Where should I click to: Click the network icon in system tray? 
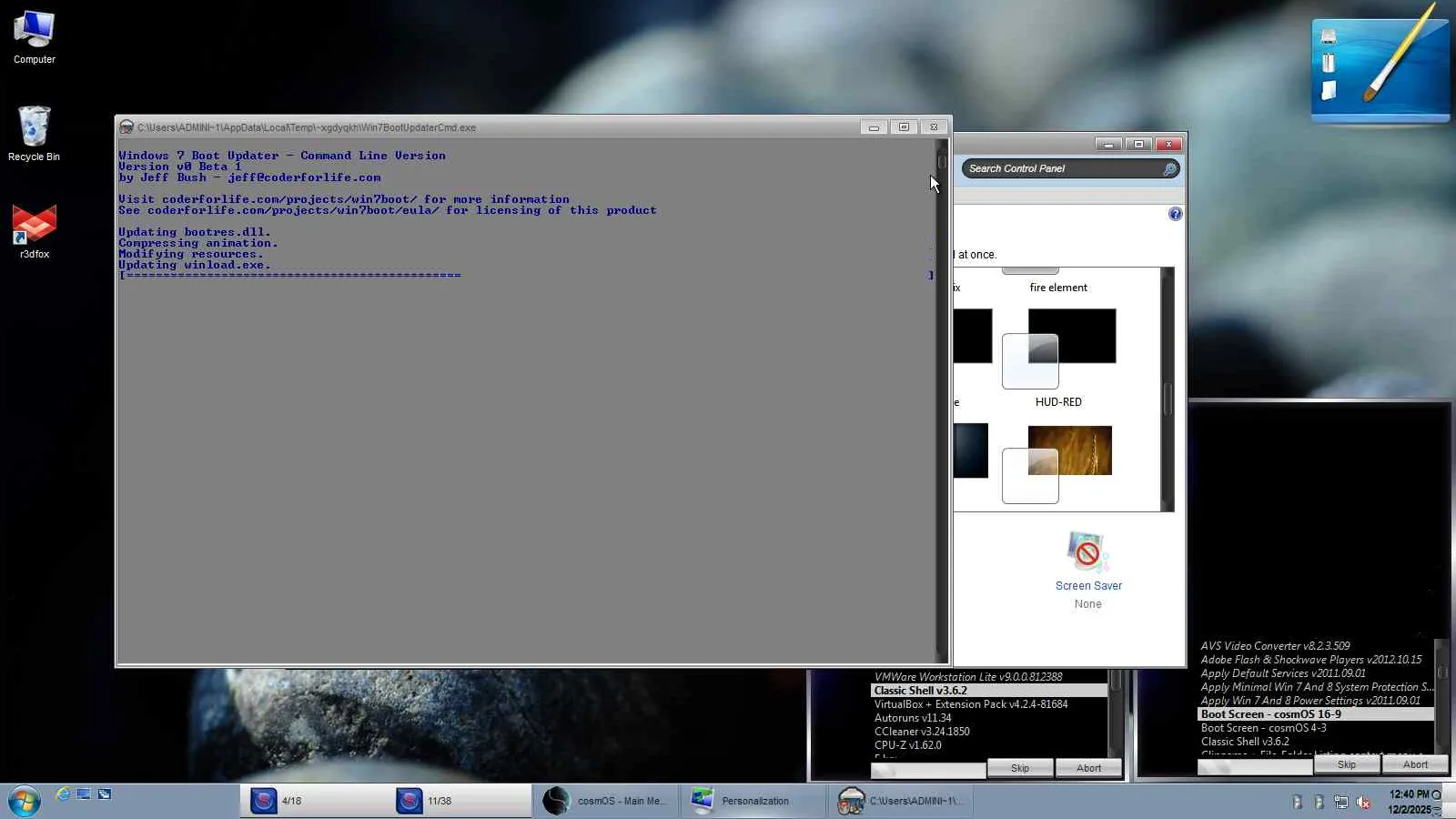1341,802
